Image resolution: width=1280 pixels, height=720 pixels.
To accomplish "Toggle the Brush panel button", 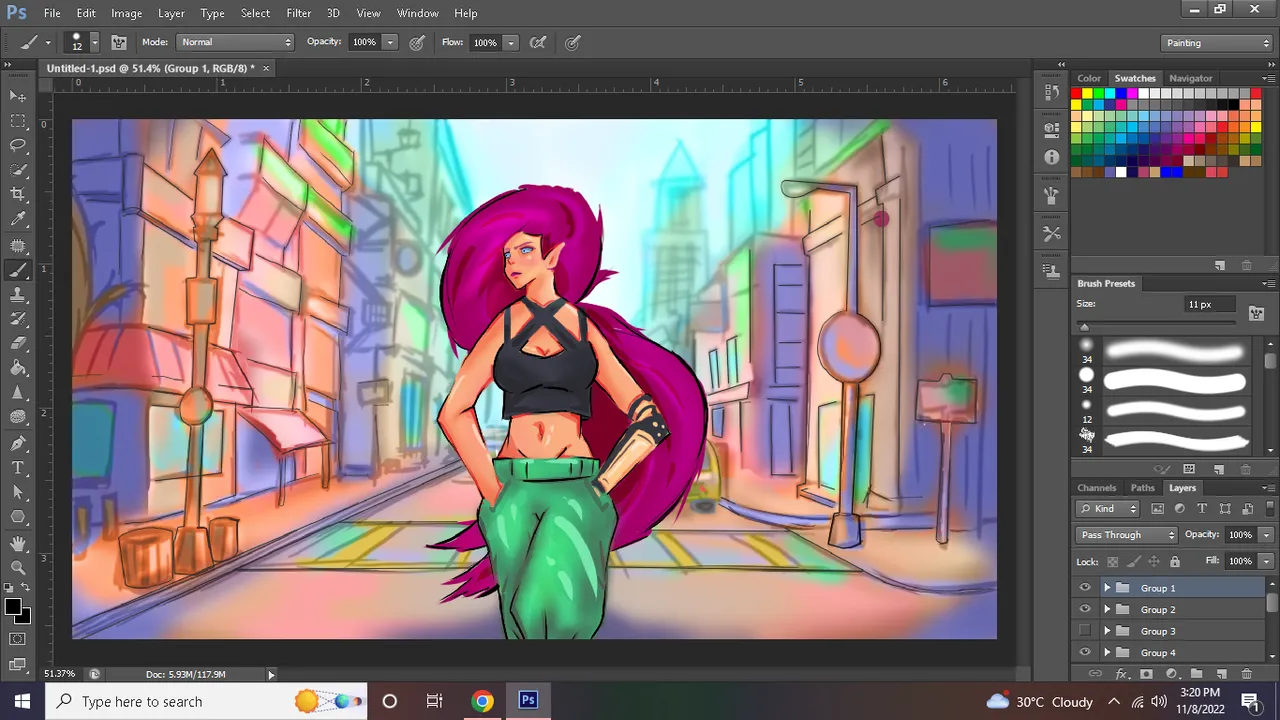I will 118,42.
